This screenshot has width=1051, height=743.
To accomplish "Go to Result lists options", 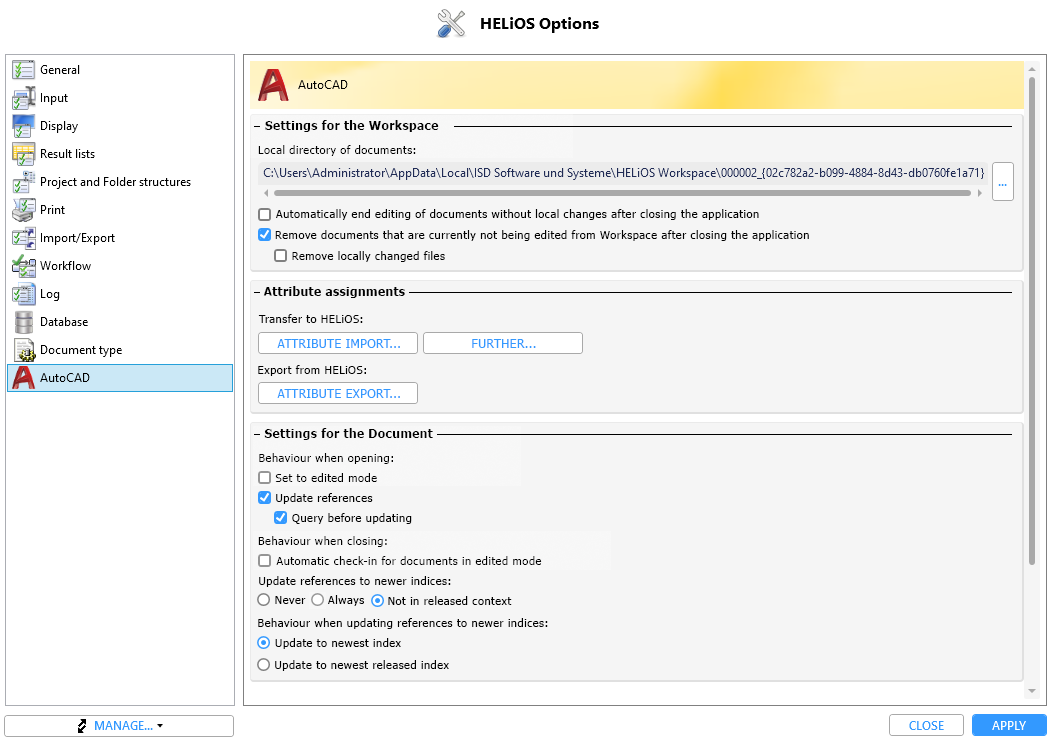I will (x=120, y=154).
